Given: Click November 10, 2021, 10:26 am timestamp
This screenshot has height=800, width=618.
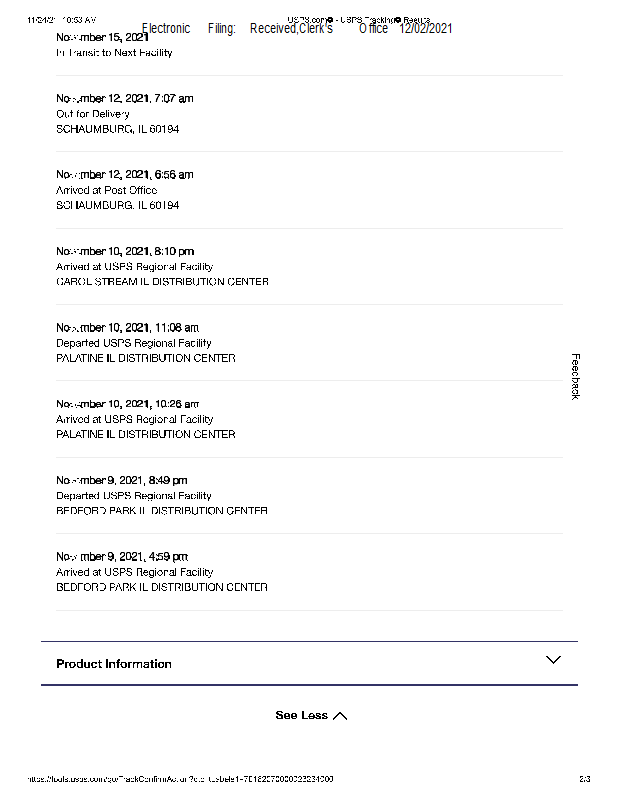Looking at the screenshot, I should click(x=127, y=403).
